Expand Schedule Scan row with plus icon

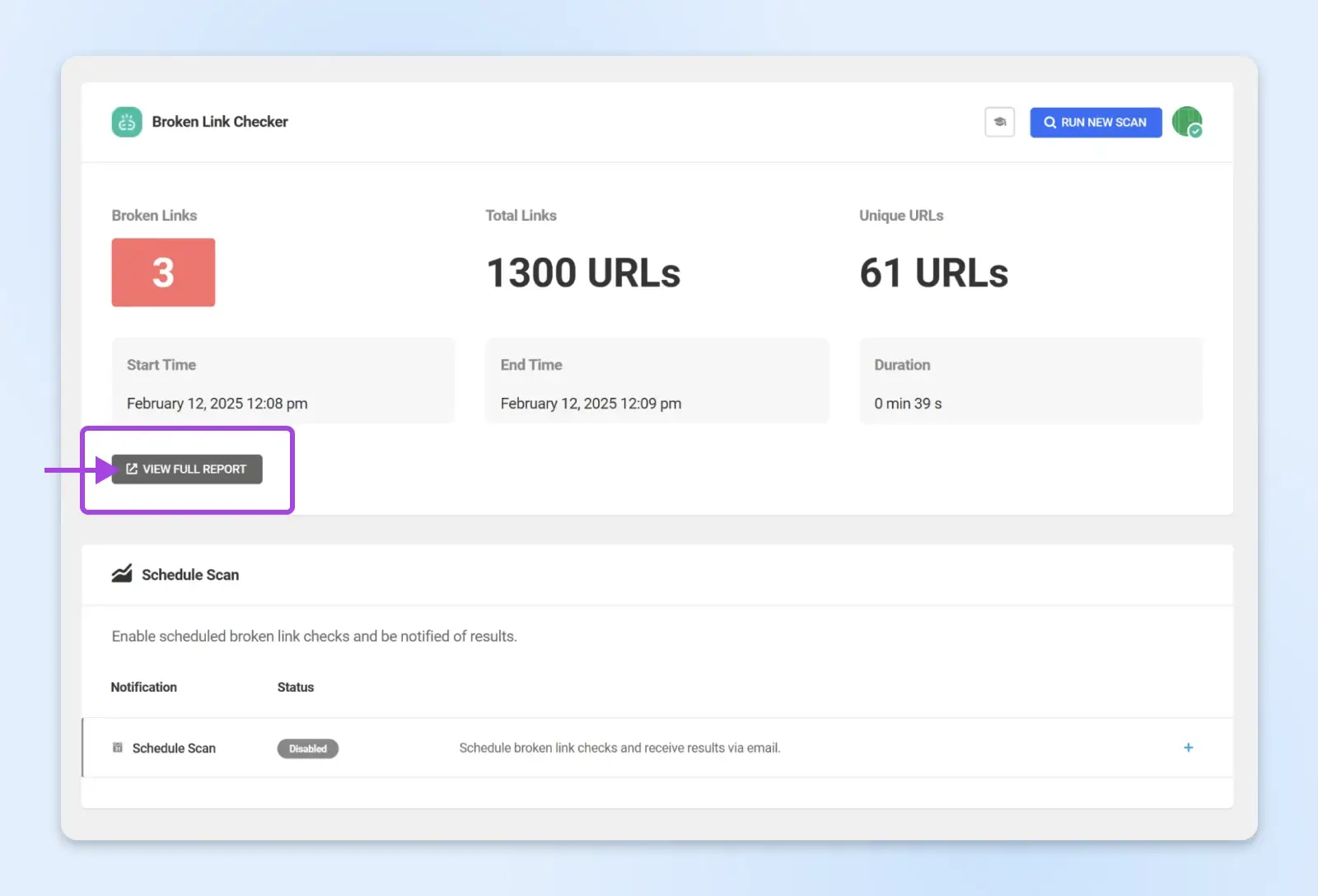tap(1188, 748)
